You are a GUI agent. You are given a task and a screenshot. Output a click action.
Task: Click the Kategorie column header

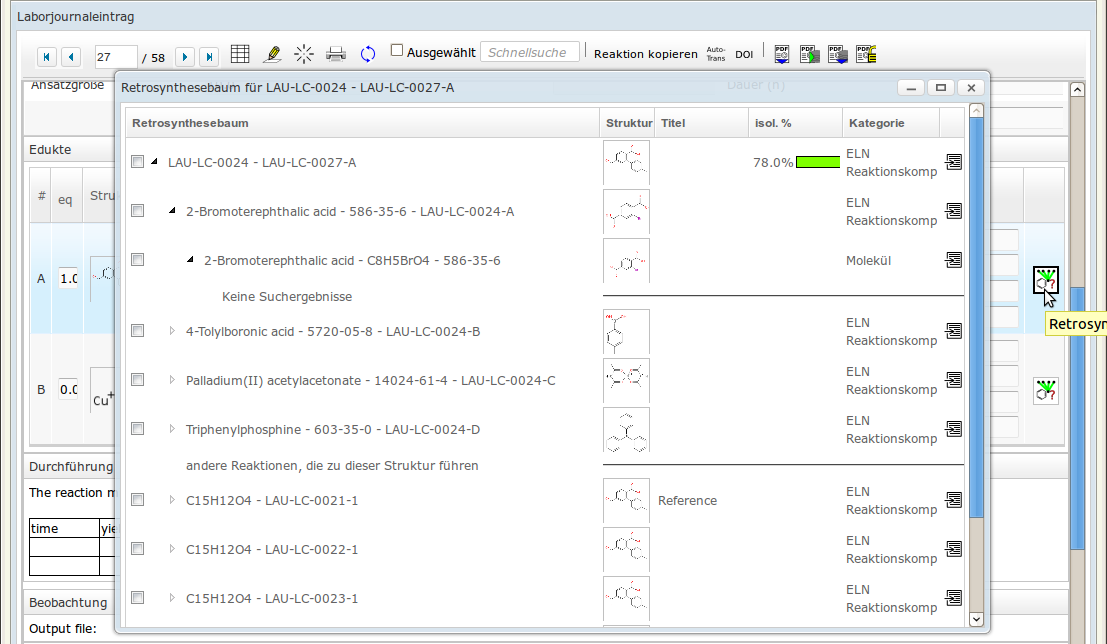(876, 123)
